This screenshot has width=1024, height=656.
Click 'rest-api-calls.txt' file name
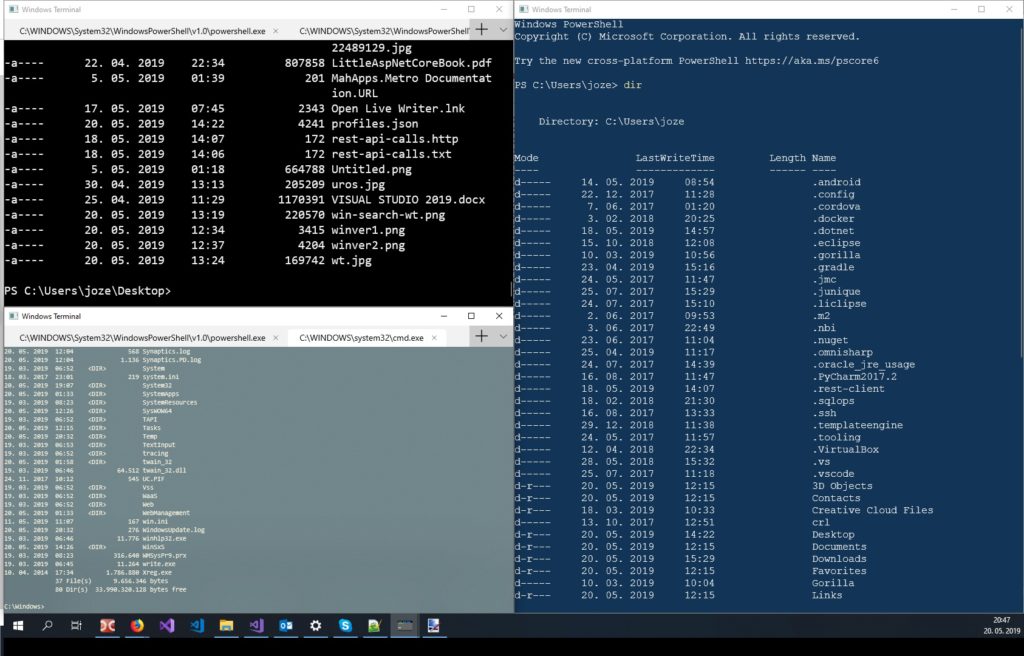coord(391,154)
